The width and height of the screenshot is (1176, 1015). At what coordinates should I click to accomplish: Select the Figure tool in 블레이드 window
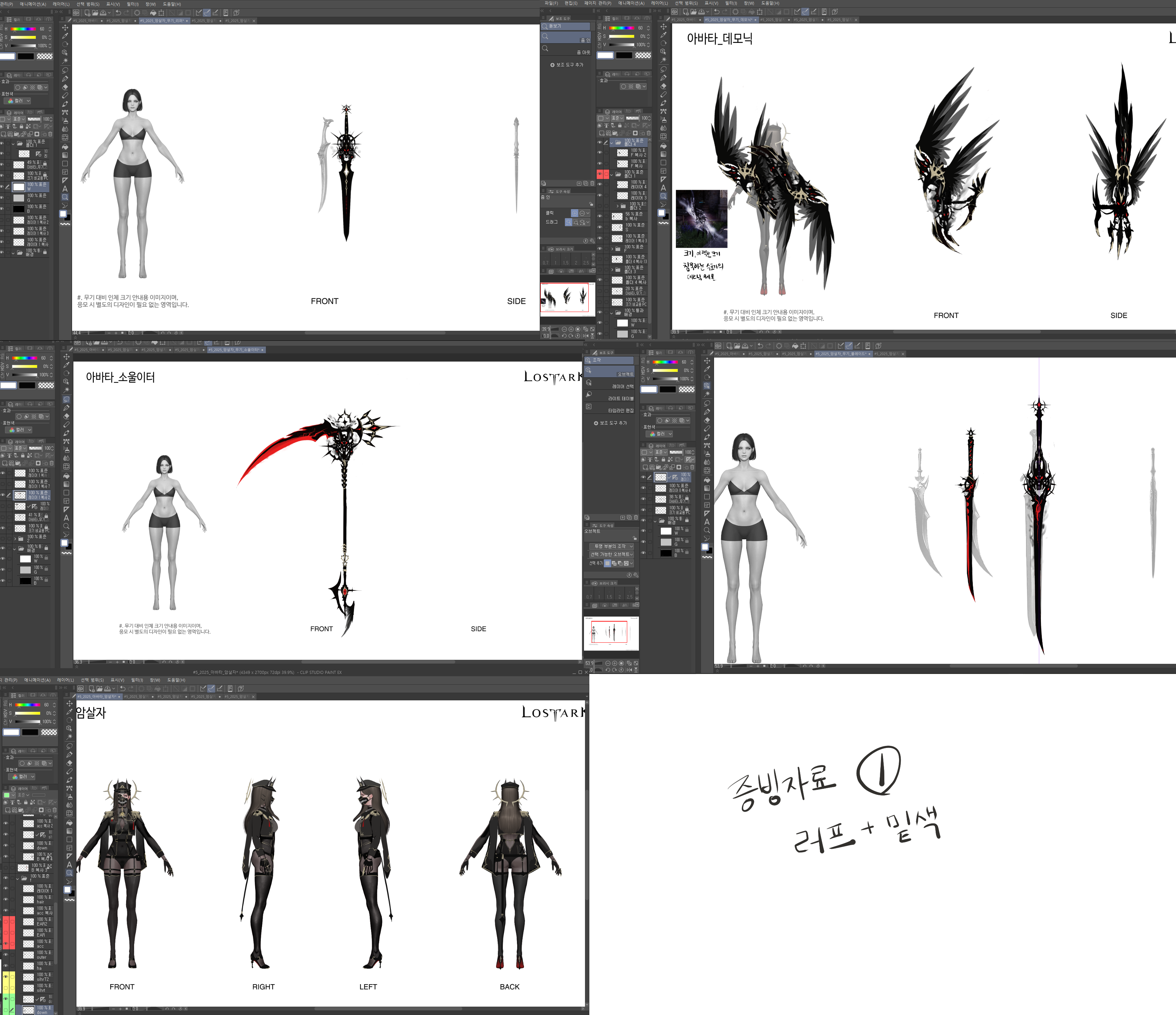click(707, 496)
